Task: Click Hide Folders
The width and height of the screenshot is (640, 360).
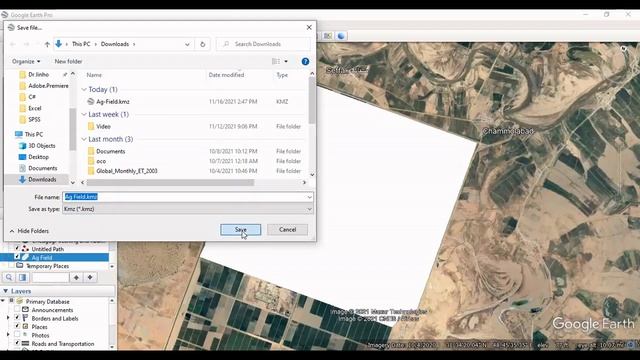Action: (29, 231)
